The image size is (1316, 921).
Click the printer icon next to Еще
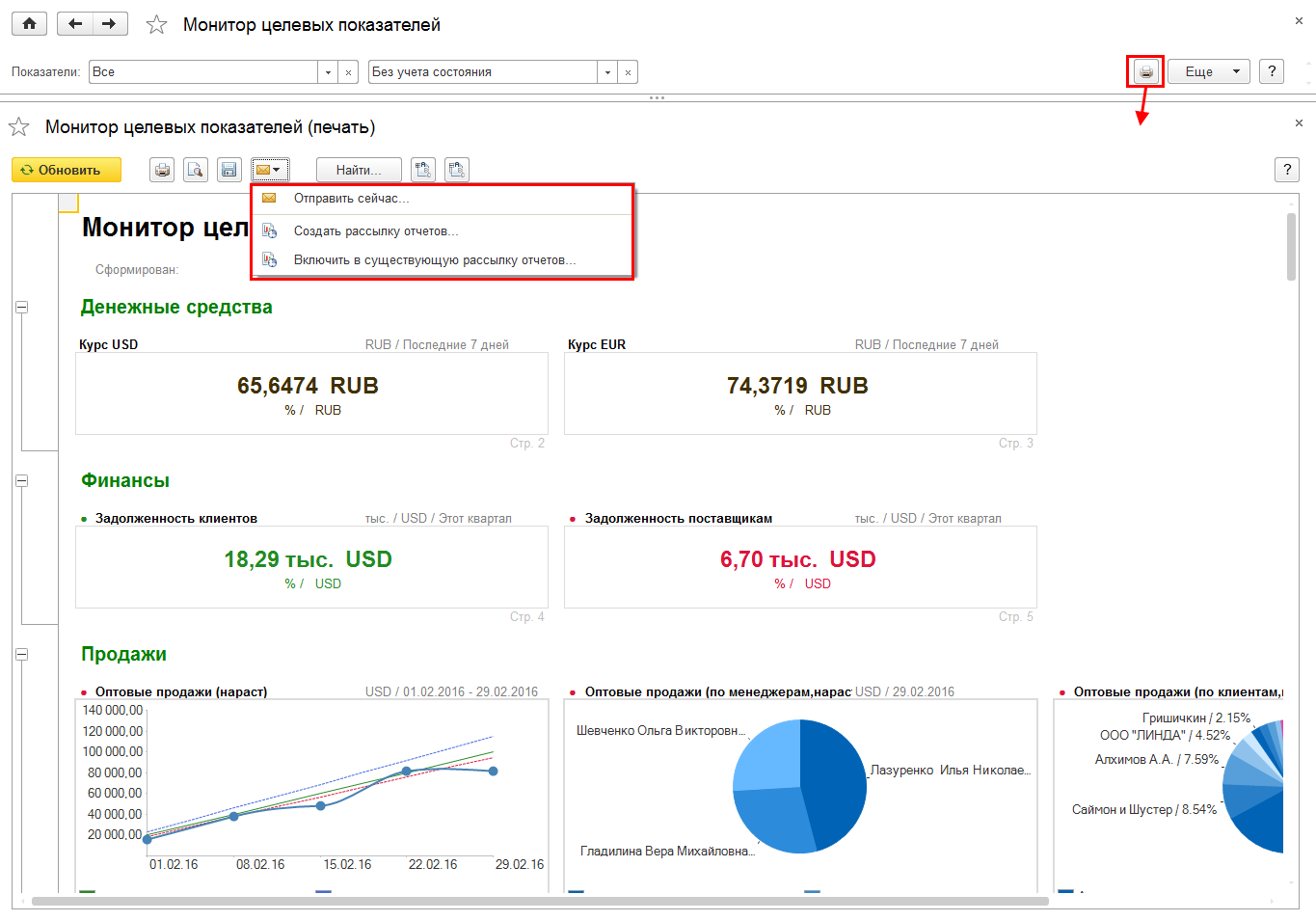pyautogui.click(x=1145, y=71)
